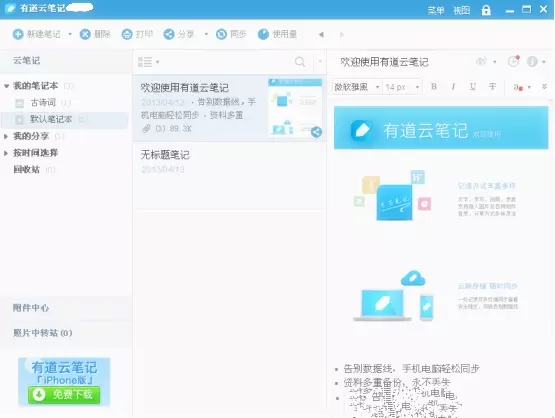Click the clock reminder icon with red dot
The height and width of the screenshot is (418, 555).
click(514, 61)
